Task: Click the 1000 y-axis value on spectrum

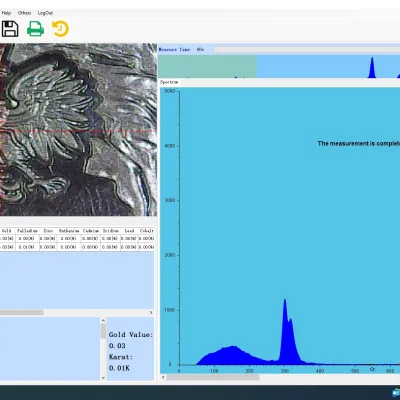Action: click(x=170, y=310)
